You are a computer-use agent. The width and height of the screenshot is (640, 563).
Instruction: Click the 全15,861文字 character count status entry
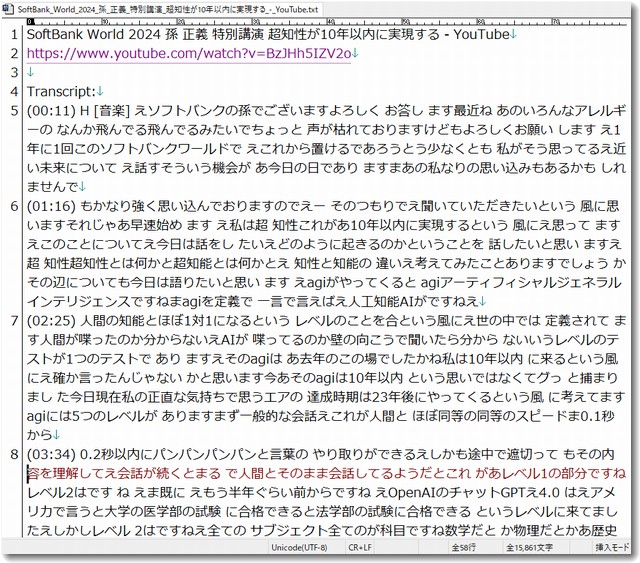pos(529,547)
